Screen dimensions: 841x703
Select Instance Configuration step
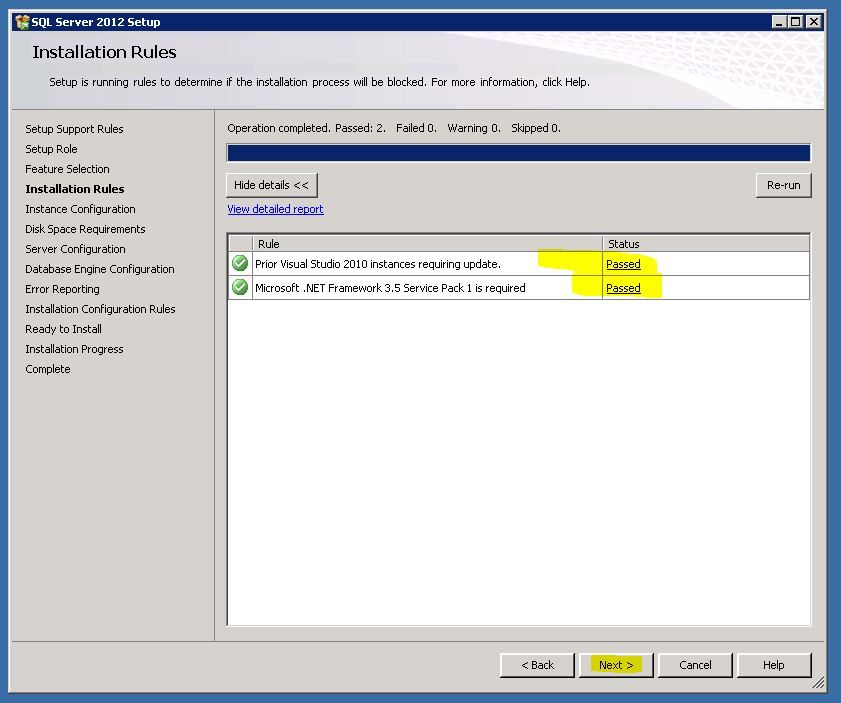pos(80,209)
